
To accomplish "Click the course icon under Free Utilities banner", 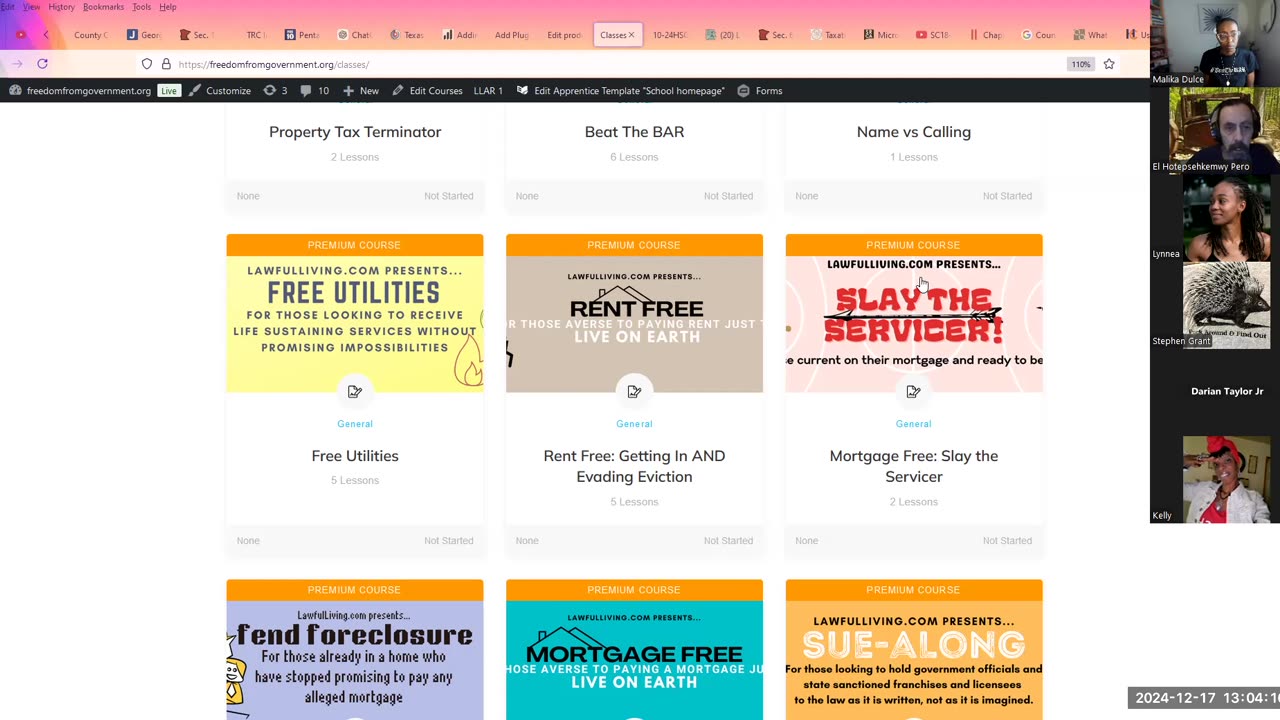I will [x=355, y=392].
